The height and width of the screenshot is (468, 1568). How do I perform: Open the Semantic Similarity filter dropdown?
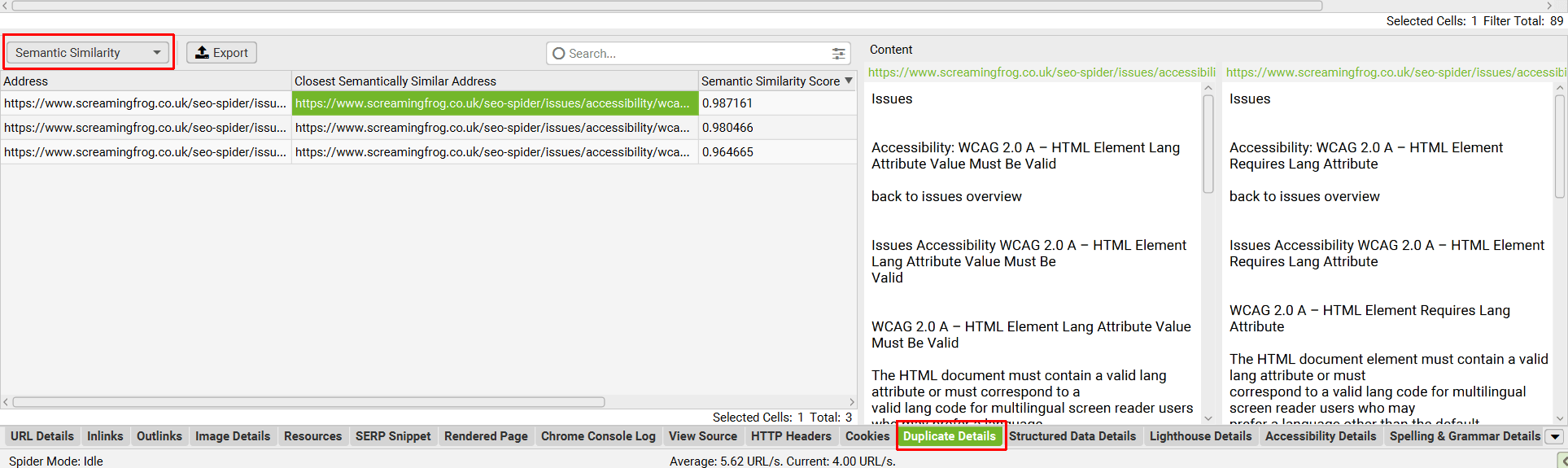88,53
